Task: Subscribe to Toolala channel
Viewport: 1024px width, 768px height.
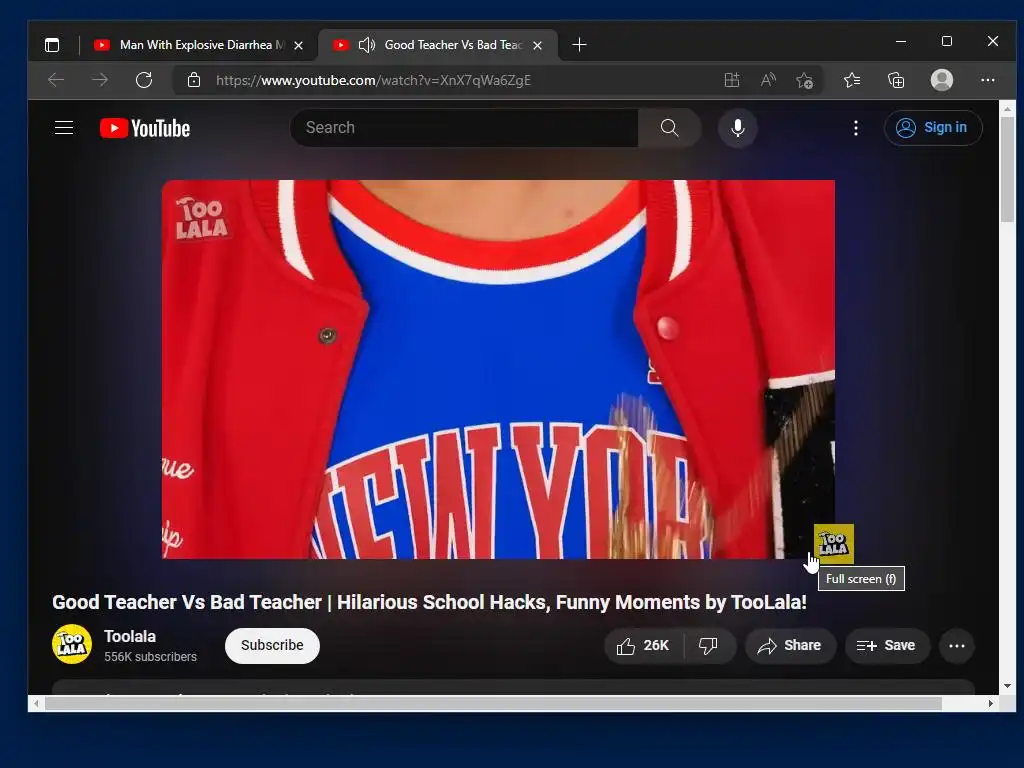Action: 272,645
